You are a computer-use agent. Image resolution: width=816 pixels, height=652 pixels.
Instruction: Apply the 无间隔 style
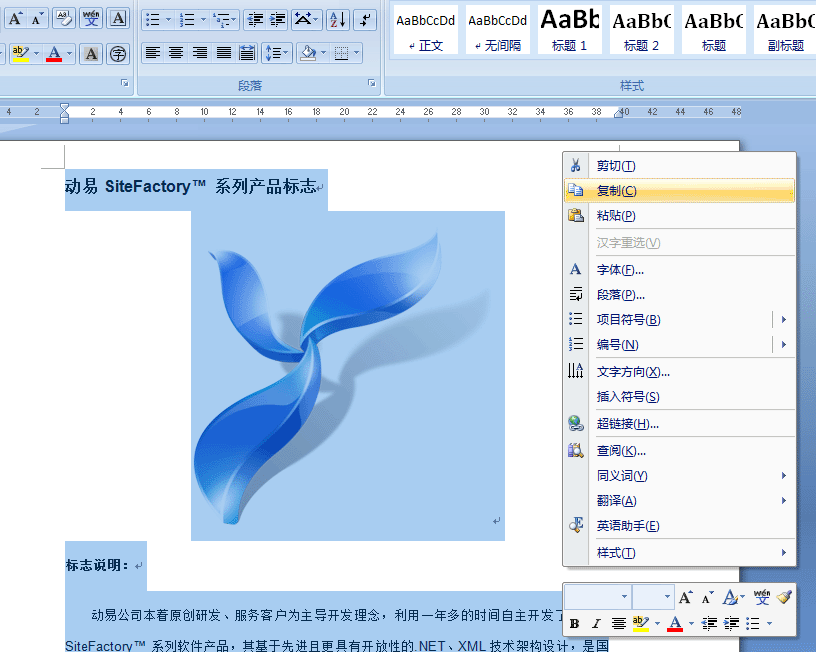click(497, 30)
